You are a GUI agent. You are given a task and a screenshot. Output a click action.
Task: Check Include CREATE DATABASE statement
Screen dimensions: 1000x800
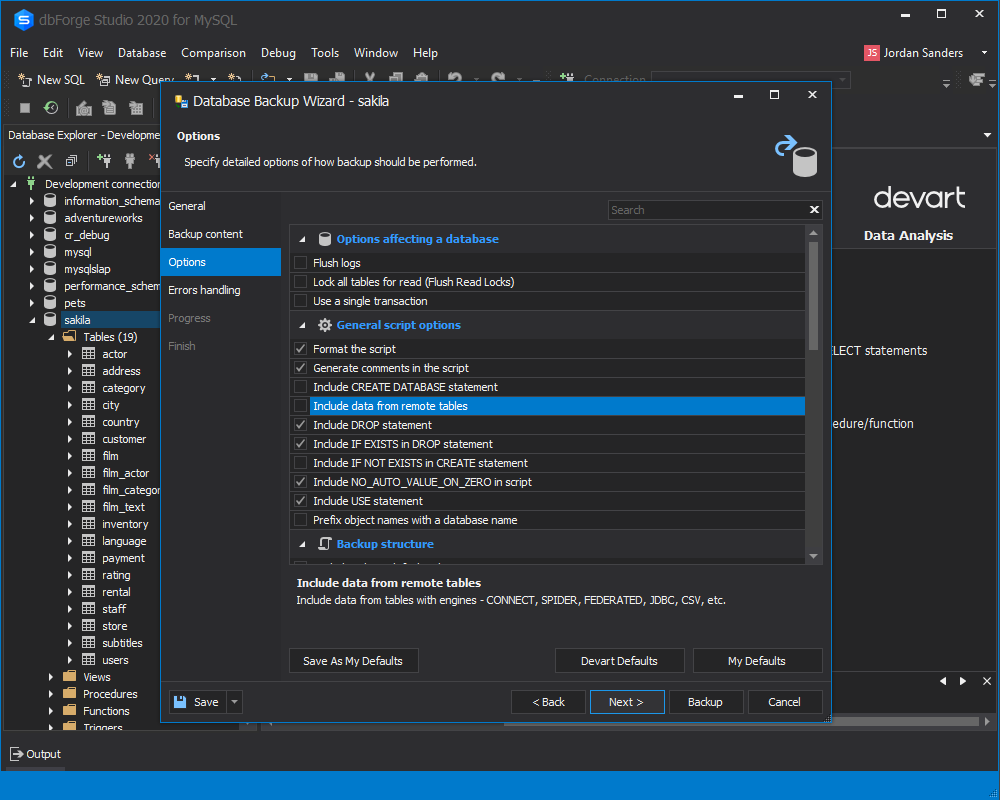tap(300, 387)
